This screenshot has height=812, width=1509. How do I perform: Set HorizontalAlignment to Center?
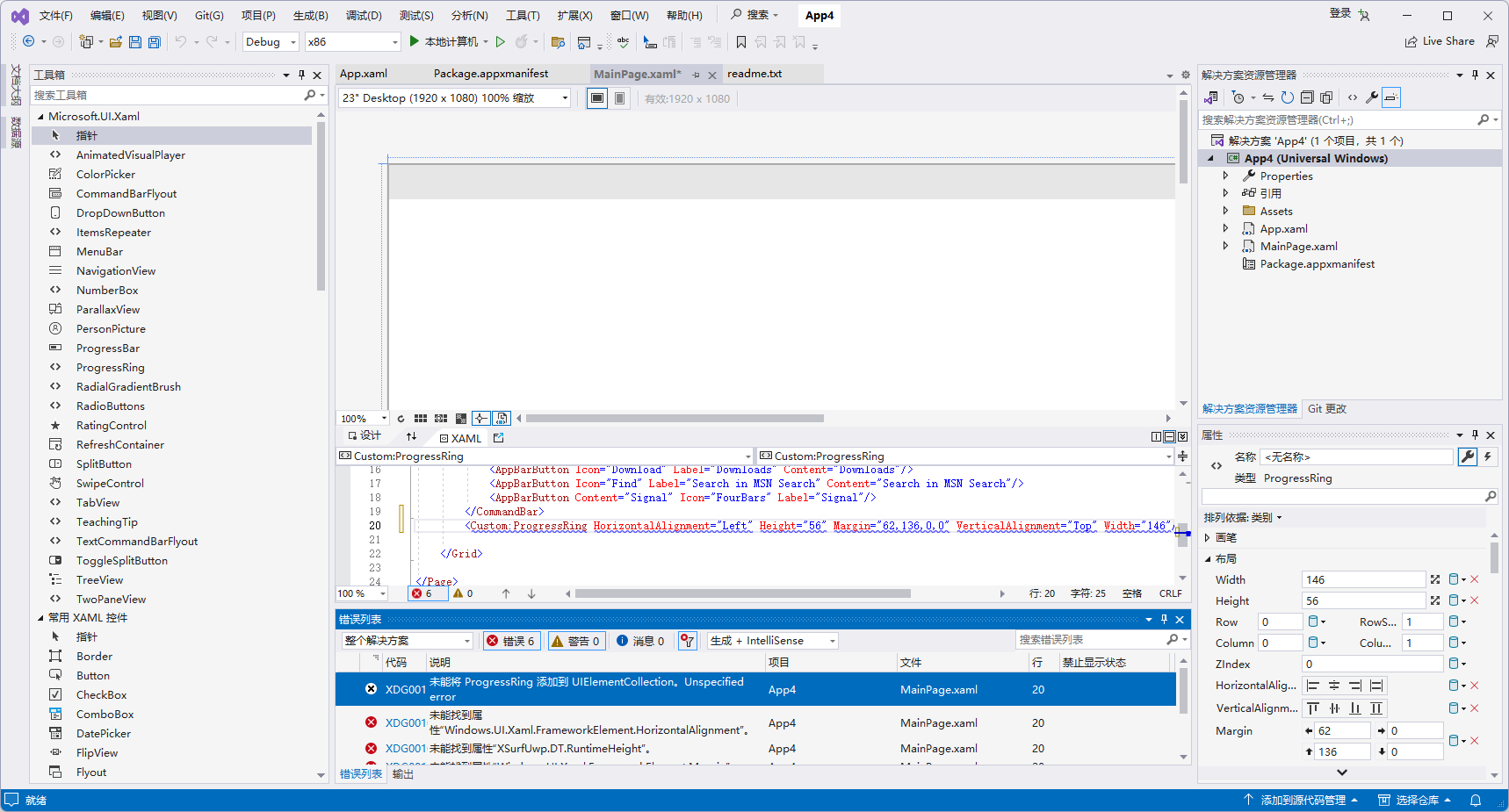click(1334, 686)
